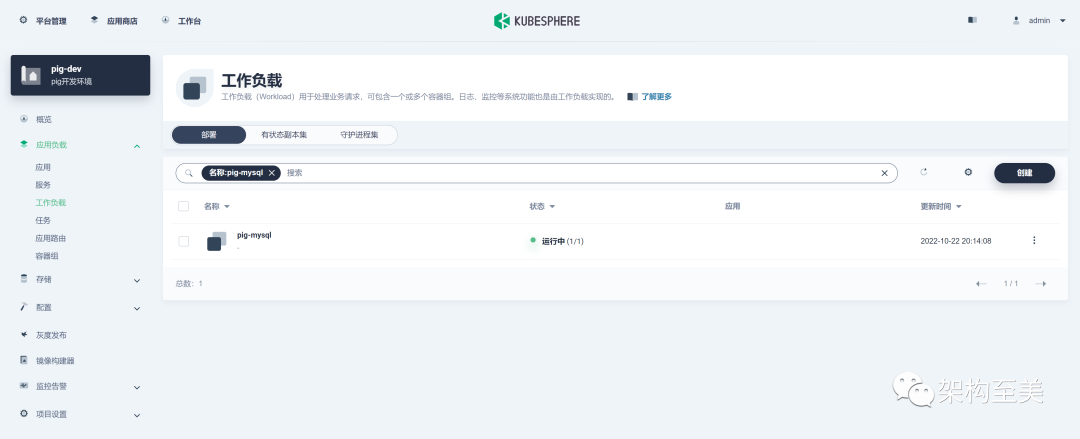Click the pig-mysql deployment icon
The height and width of the screenshot is (439, 1080).
pyautogui.click(x=216, y=241)
